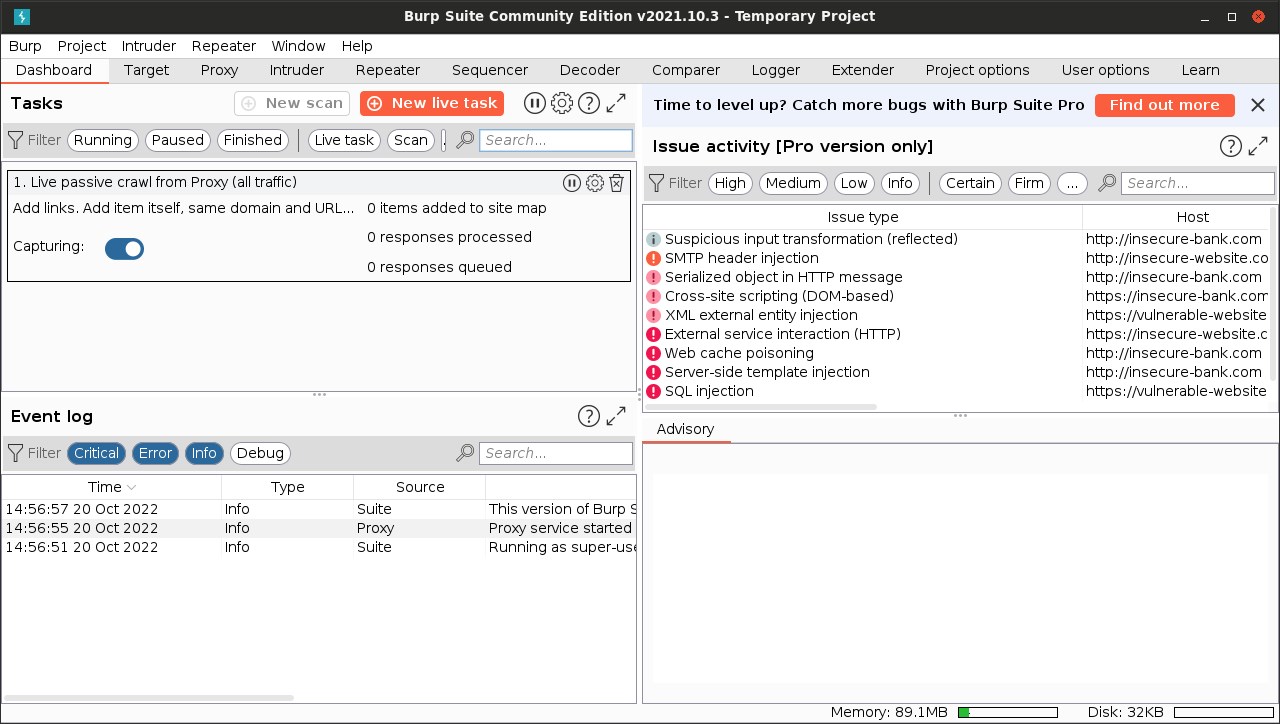This screenshot has height=724, width=1280.
Task: Expand more issue filters with ellipsis button
Action: (x=1071, y=183)
